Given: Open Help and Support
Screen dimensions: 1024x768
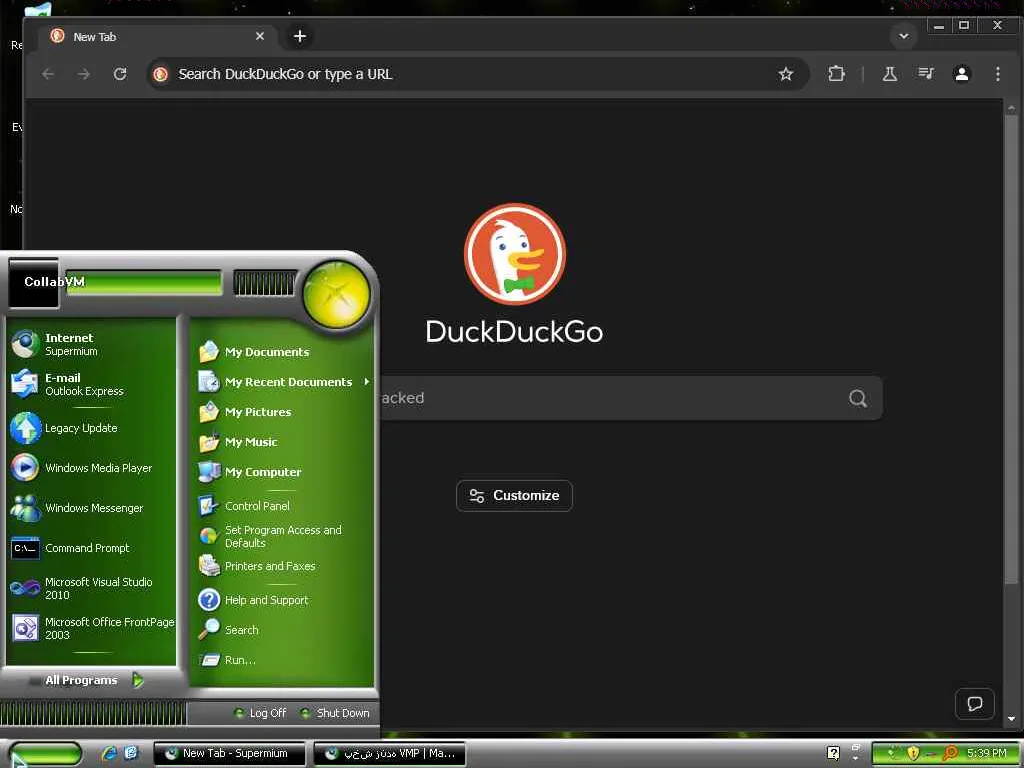Looking at the screenshot, I should point(282,600).
